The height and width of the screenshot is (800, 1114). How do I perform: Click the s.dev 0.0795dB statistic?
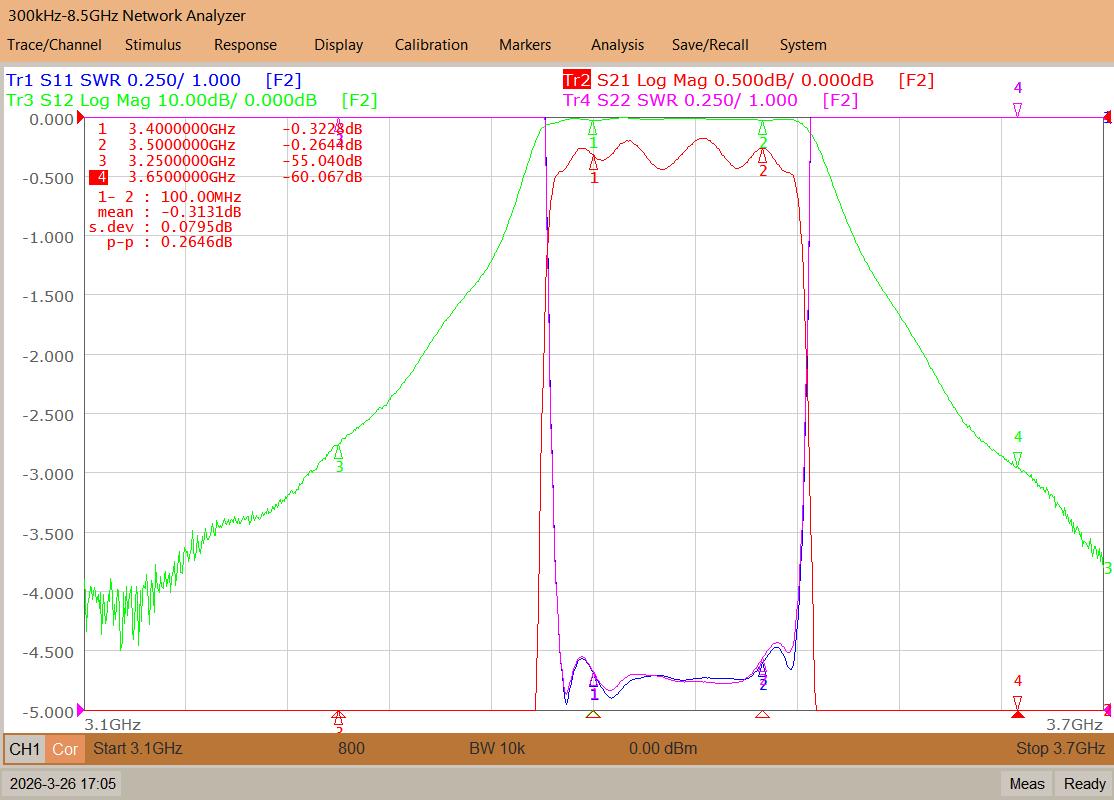click(x=161, y=227)
